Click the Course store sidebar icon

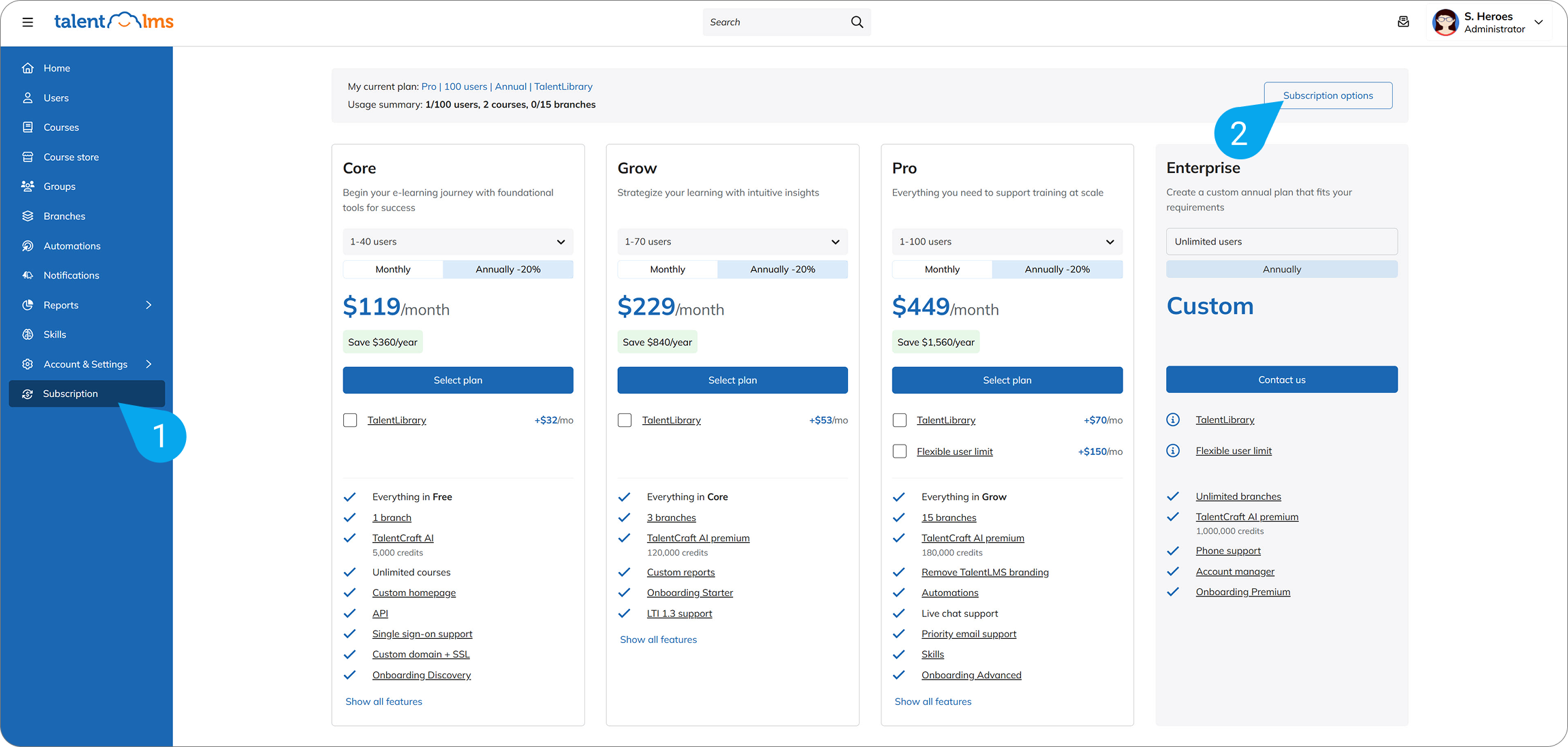tap(28, 157)
